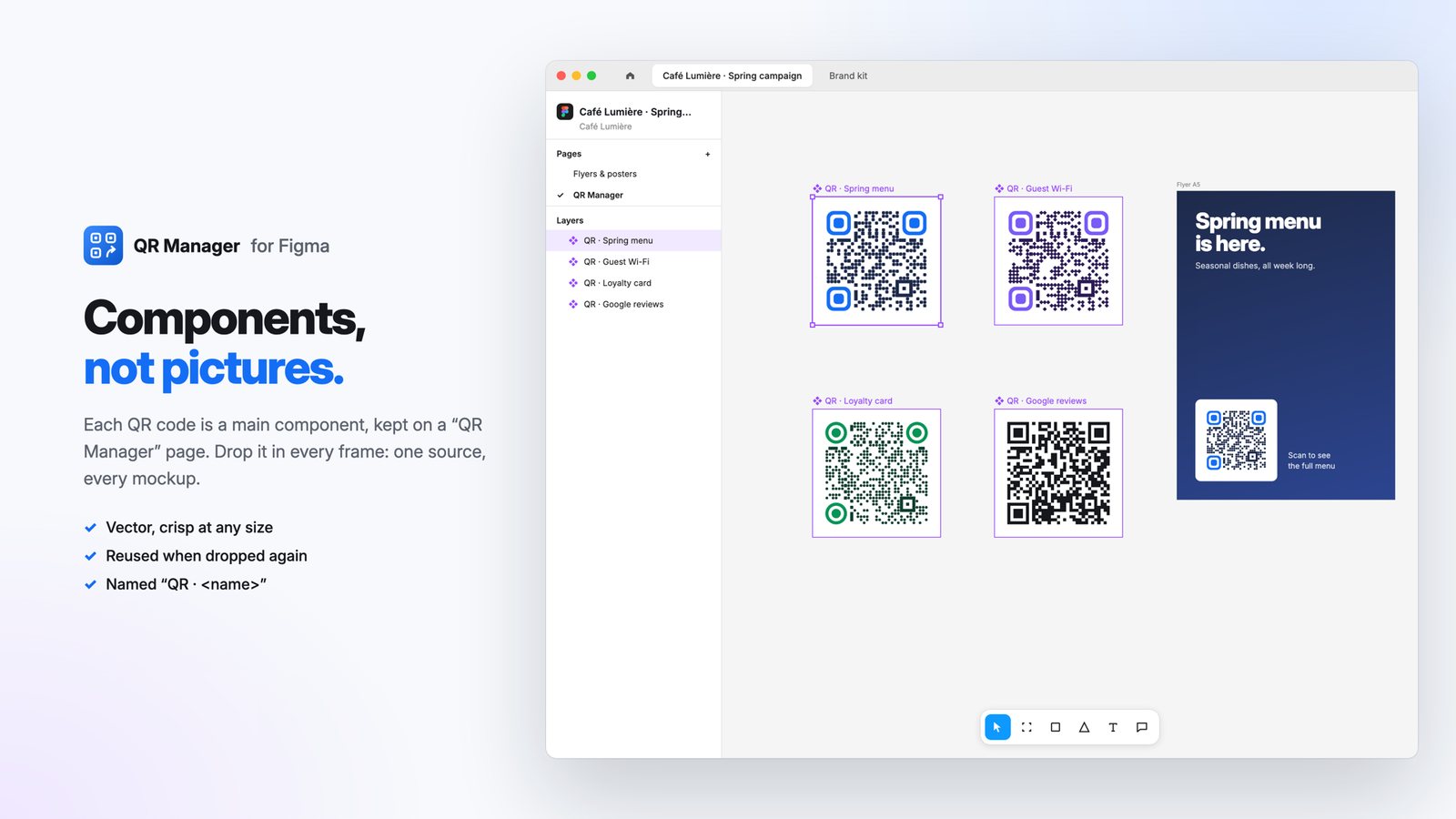This screenshot has height=819, width=1456.
Task: Switch to the Brand kit tab
Action: [x=848, y=76]
